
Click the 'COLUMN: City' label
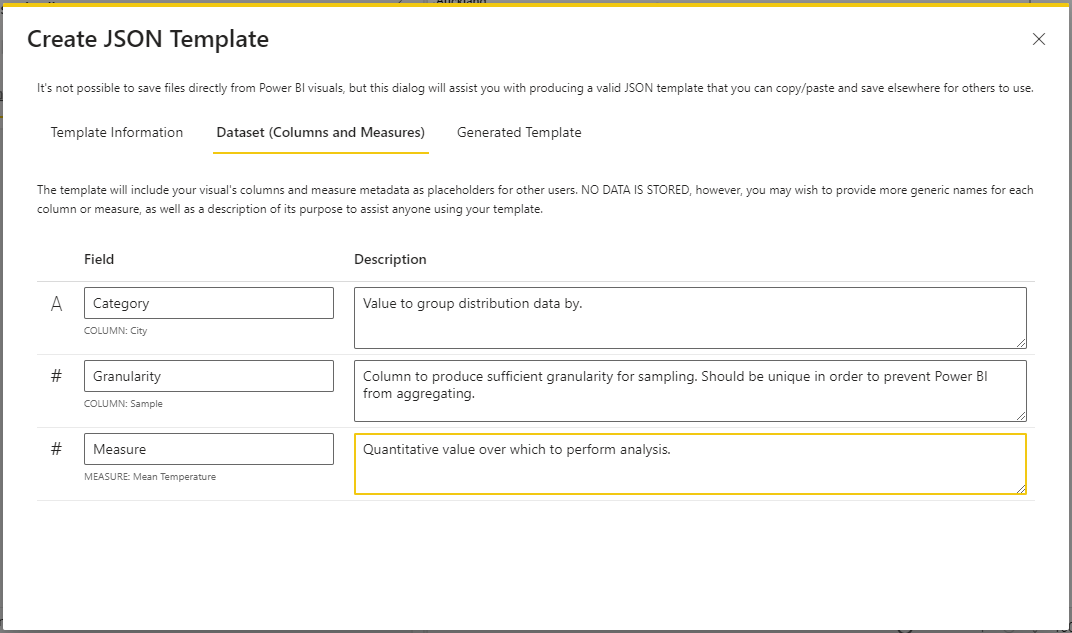point(116,331)
